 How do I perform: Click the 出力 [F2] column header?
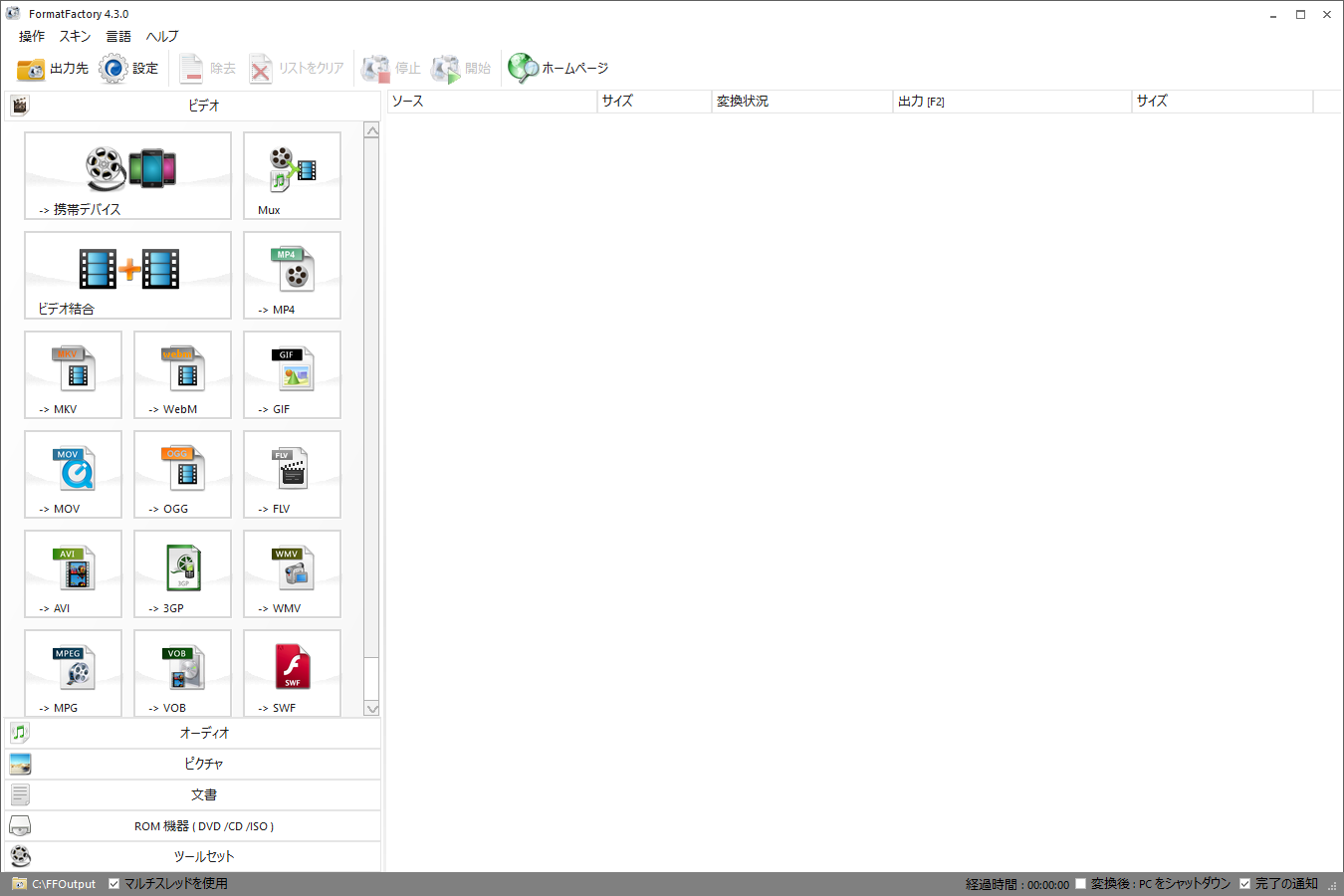coord(1012,102)
